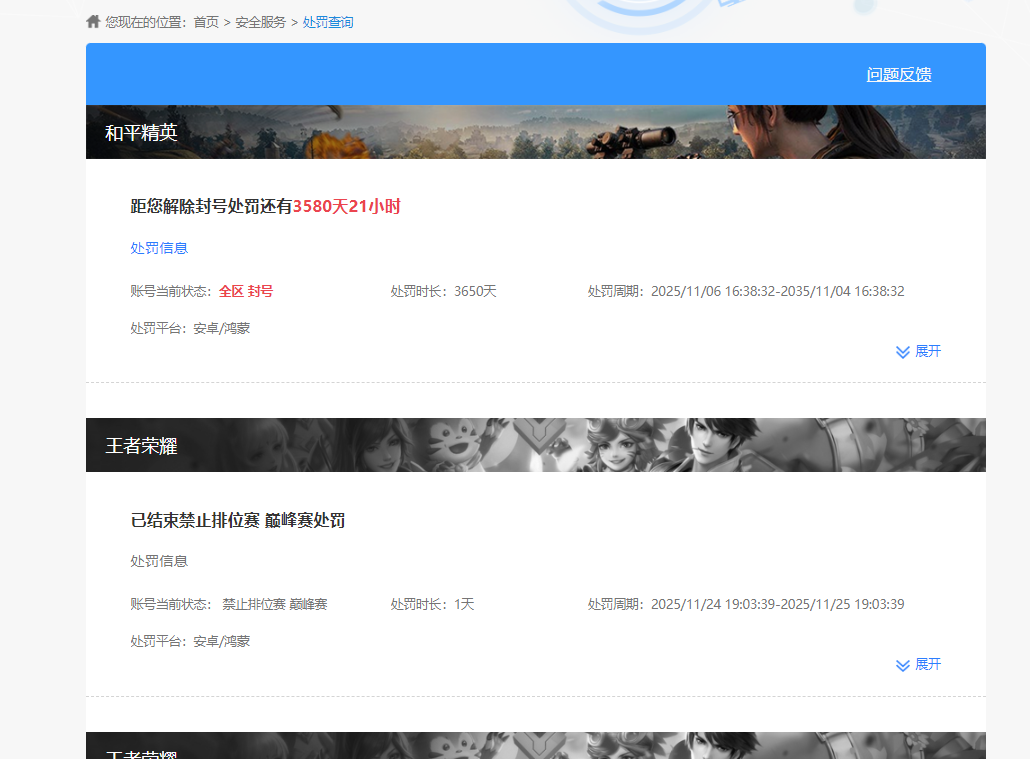Viewport: 1030px width, 759px height.
Task: Click the 王者荣耀 section header banner
Action: 536,445
